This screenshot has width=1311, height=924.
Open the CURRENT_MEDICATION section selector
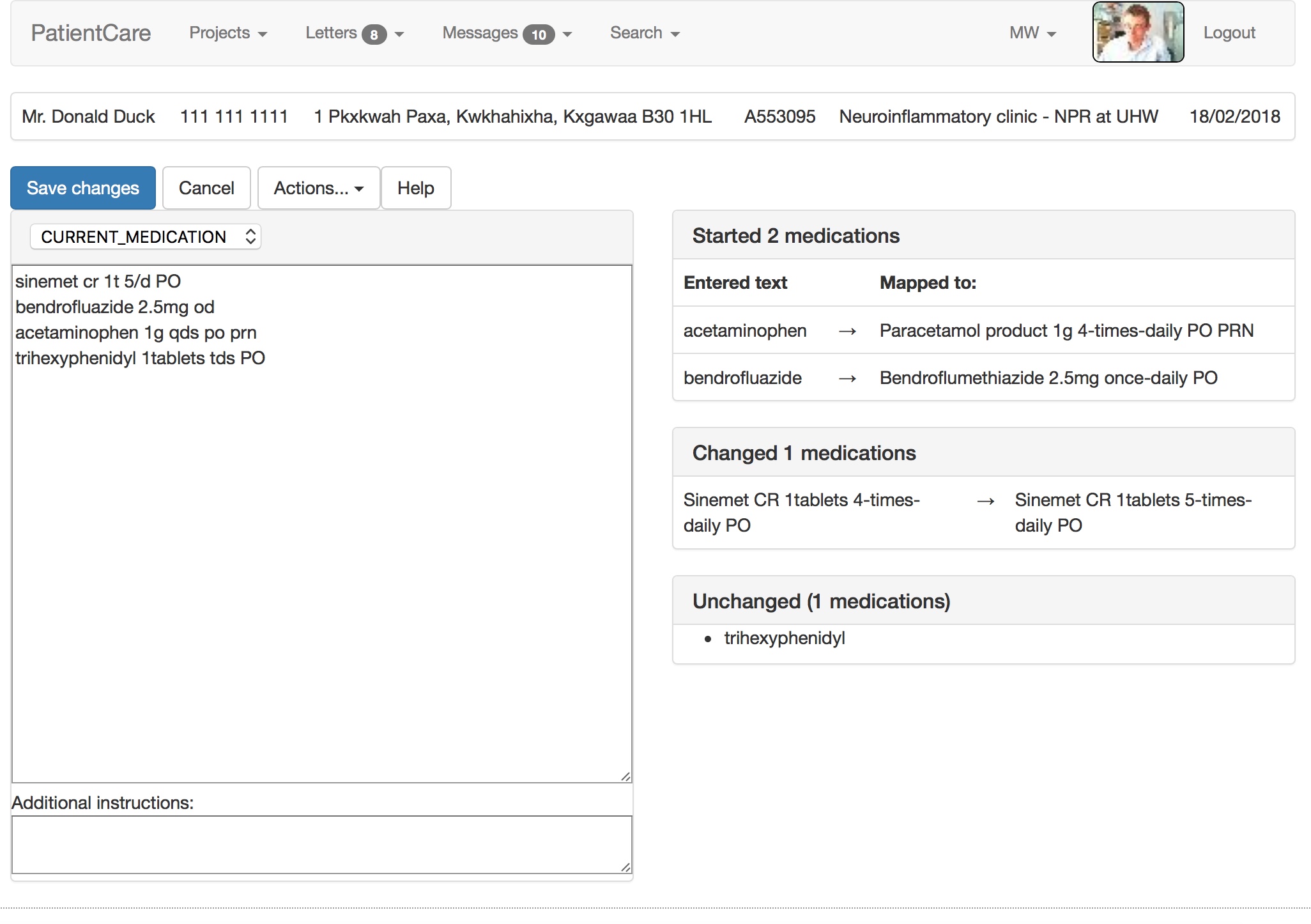[x=146, y=237]
